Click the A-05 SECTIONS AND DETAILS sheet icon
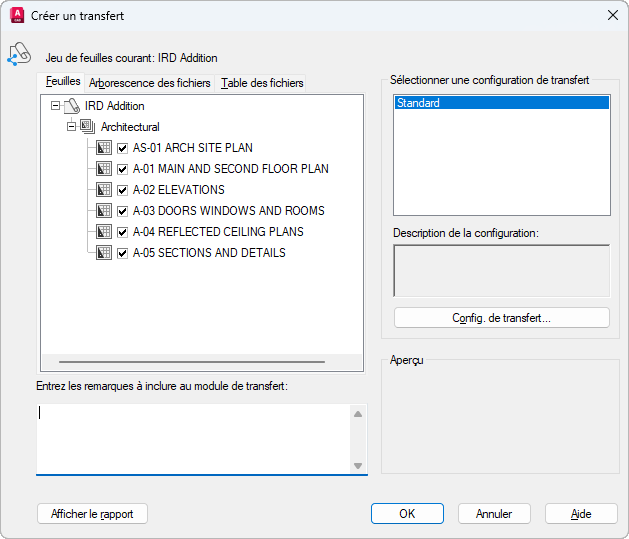 tap(104, 253)
